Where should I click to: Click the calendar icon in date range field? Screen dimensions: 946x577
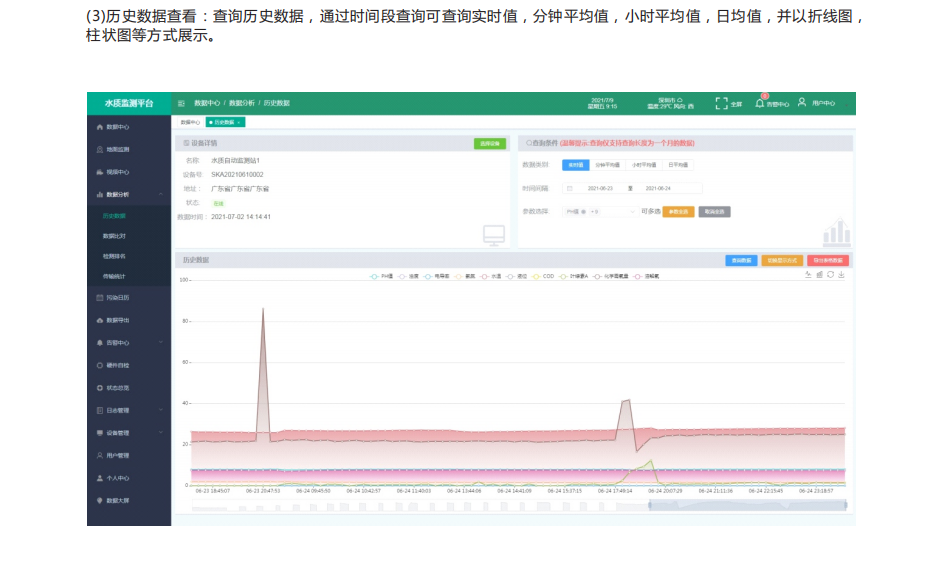point(570,188)
